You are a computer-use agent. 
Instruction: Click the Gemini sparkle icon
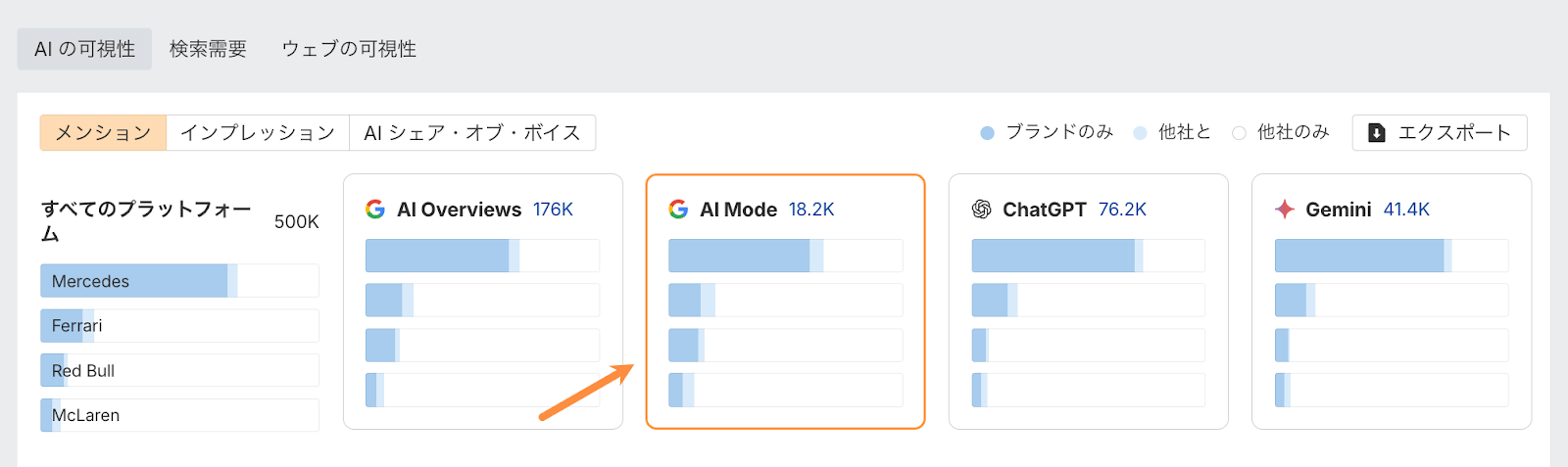click(1284, 210)
